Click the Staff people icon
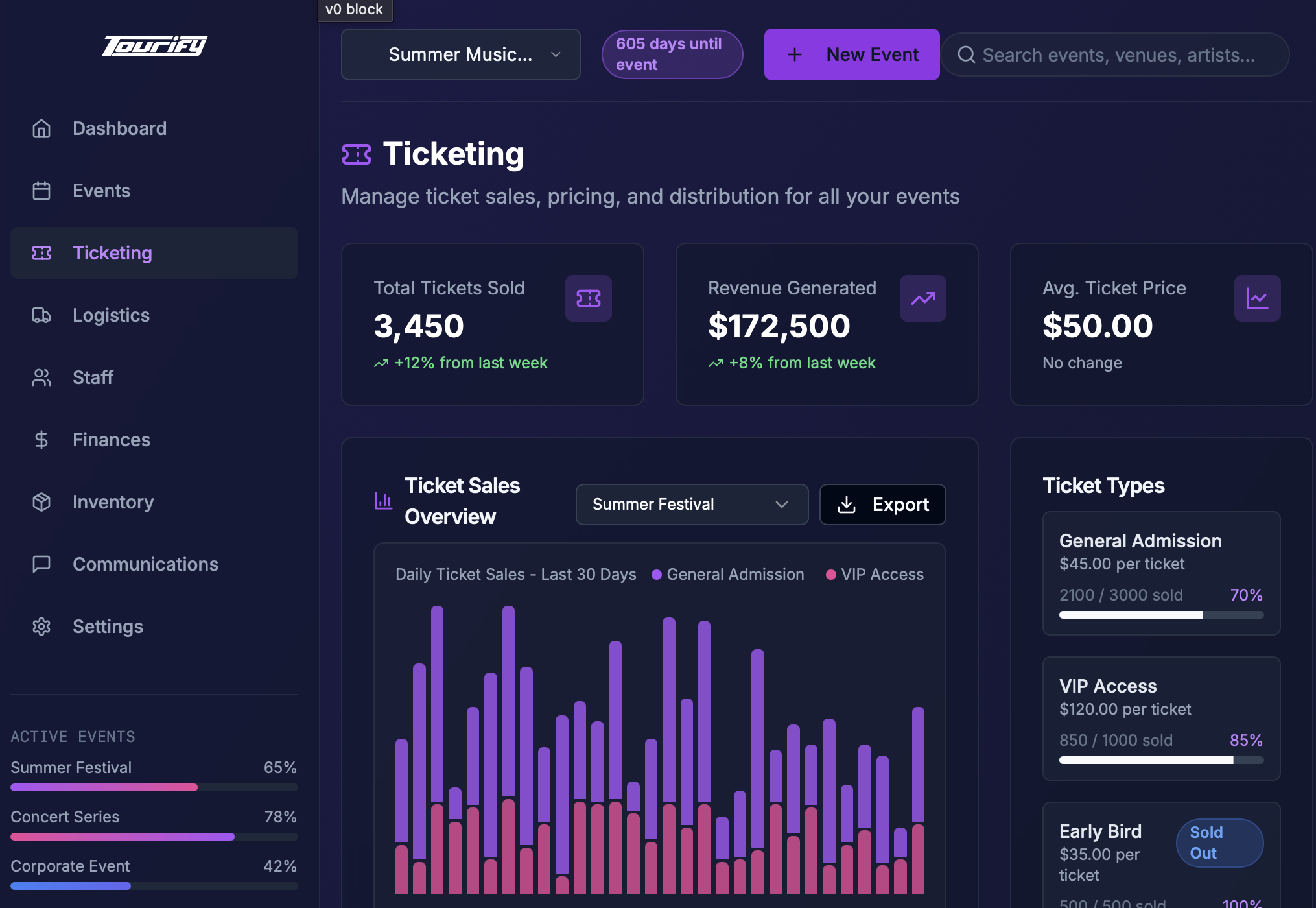Image resolution: width=1316 pixels, height=908 pixels. (41, 377)
